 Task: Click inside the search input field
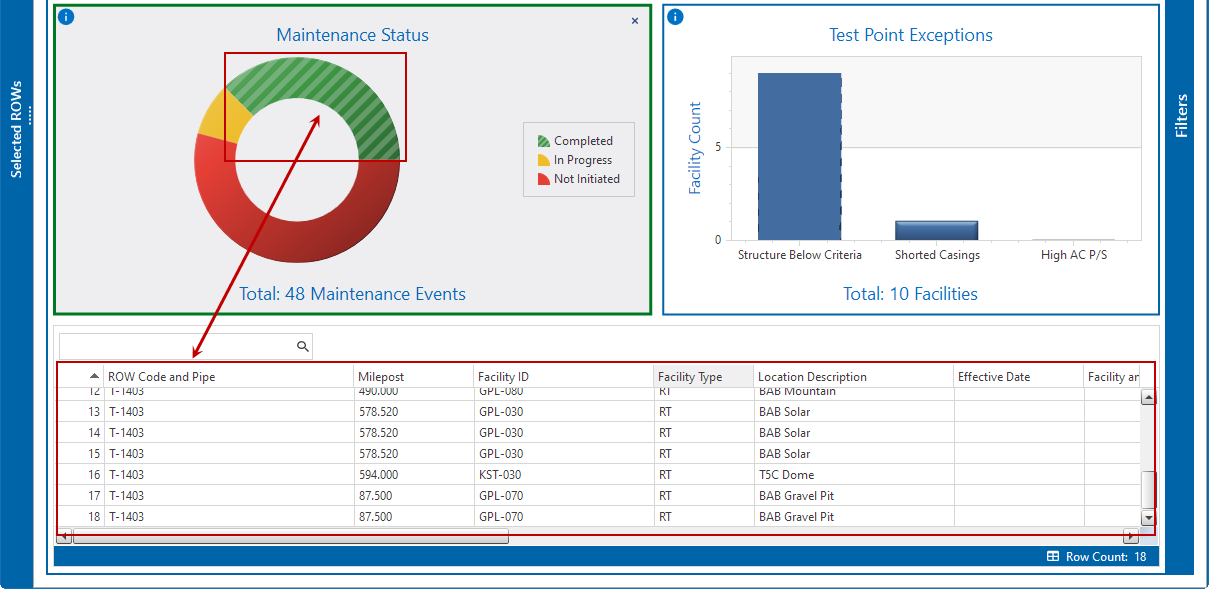tap(180, 346)
